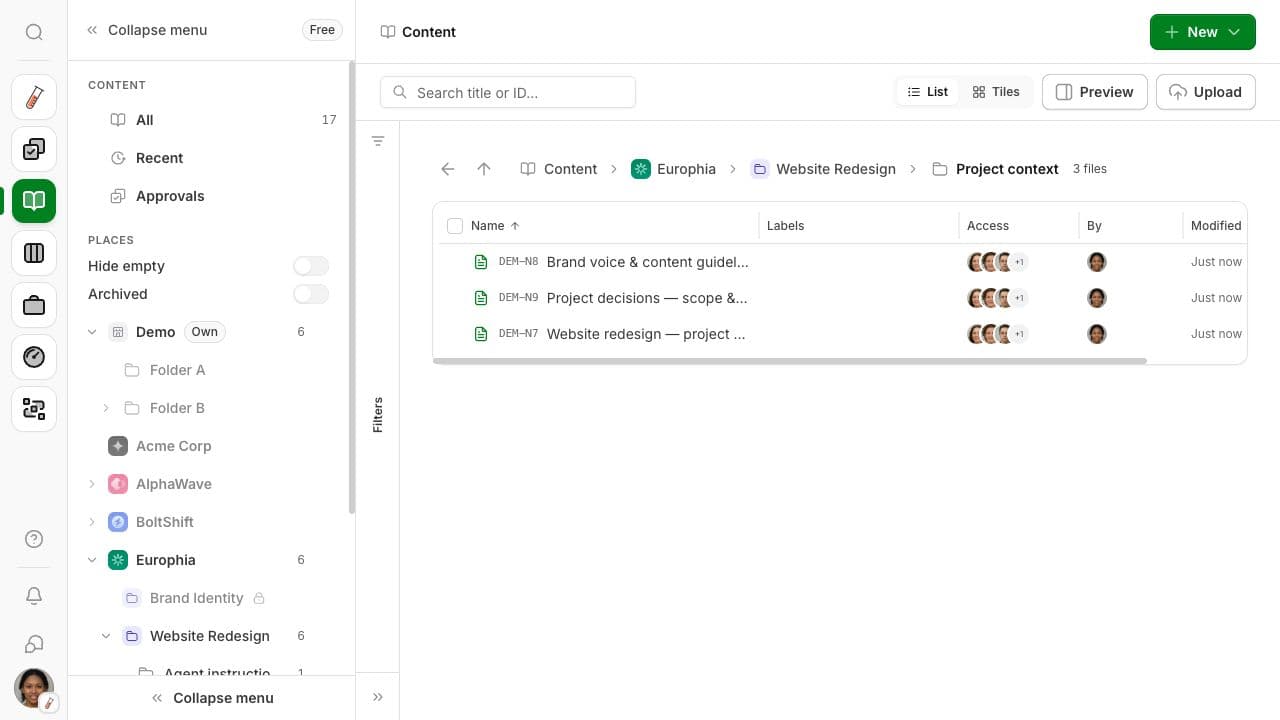
Task: Collapse the Demo place tree
Action: [92, 332]
